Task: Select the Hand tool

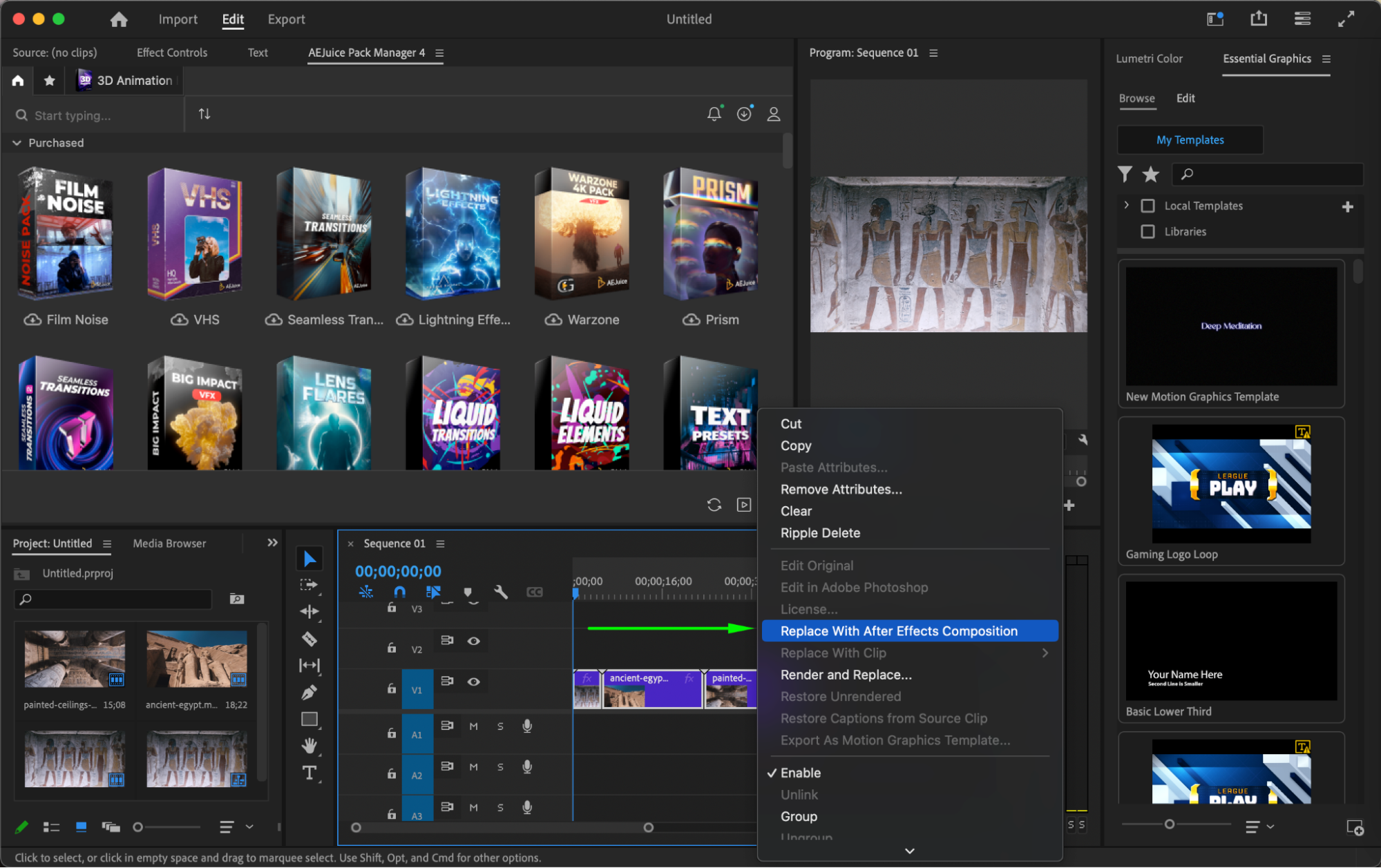Action: [x=309, y=746]
